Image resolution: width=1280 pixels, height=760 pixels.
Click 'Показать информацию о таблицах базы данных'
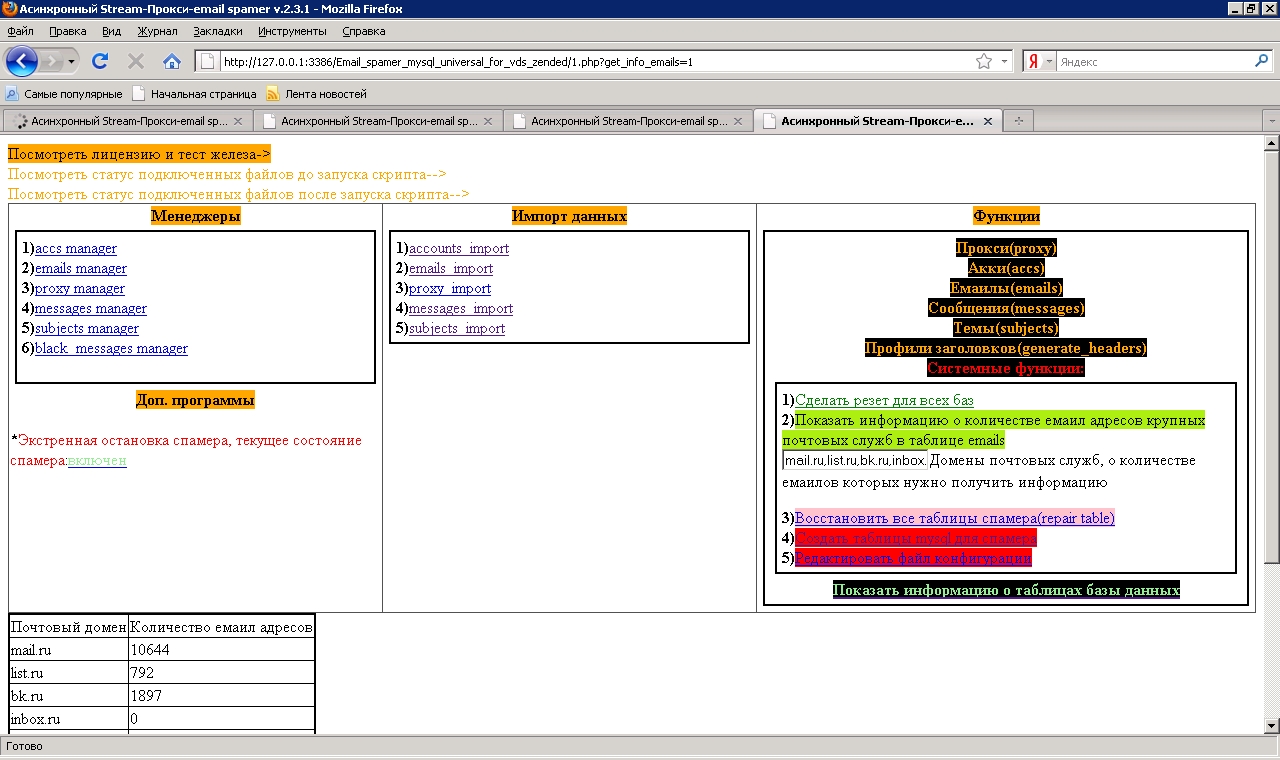1006,590
